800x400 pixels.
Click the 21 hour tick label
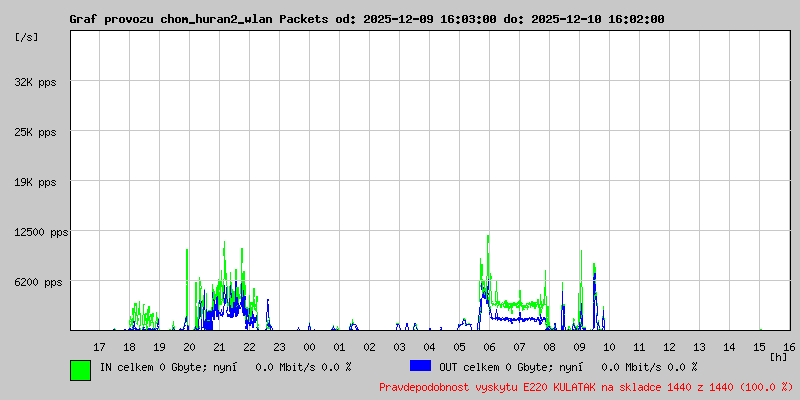tap(219, 347)
